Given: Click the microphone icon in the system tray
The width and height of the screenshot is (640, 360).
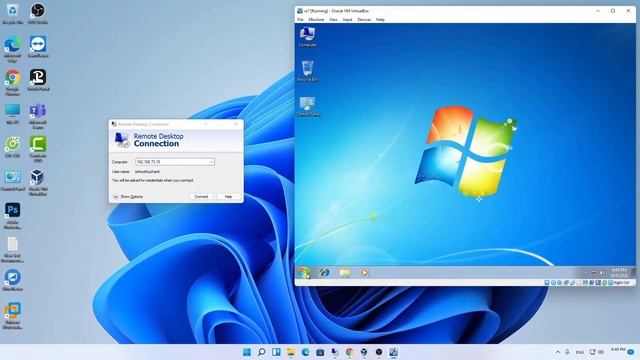Looking at the screenshot, I should tap(567, 352).
